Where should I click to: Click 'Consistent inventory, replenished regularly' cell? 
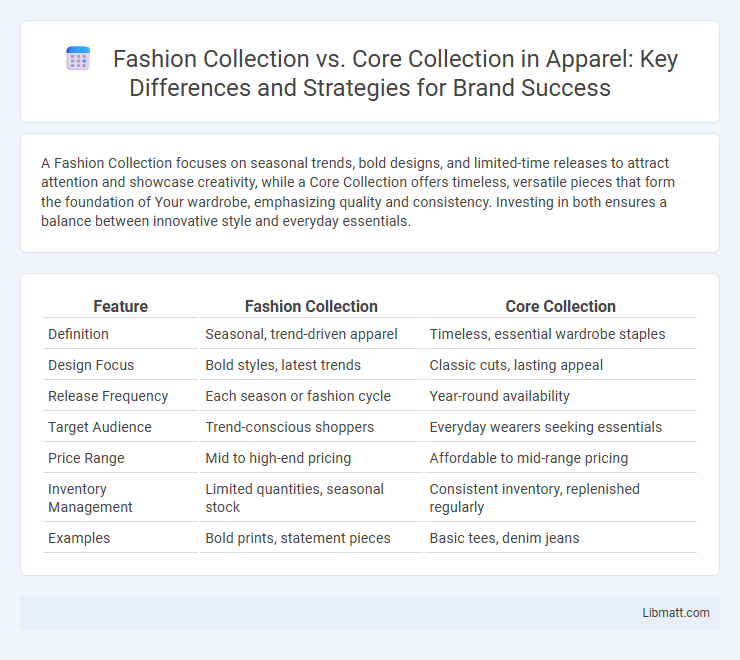tap(534, 498)
